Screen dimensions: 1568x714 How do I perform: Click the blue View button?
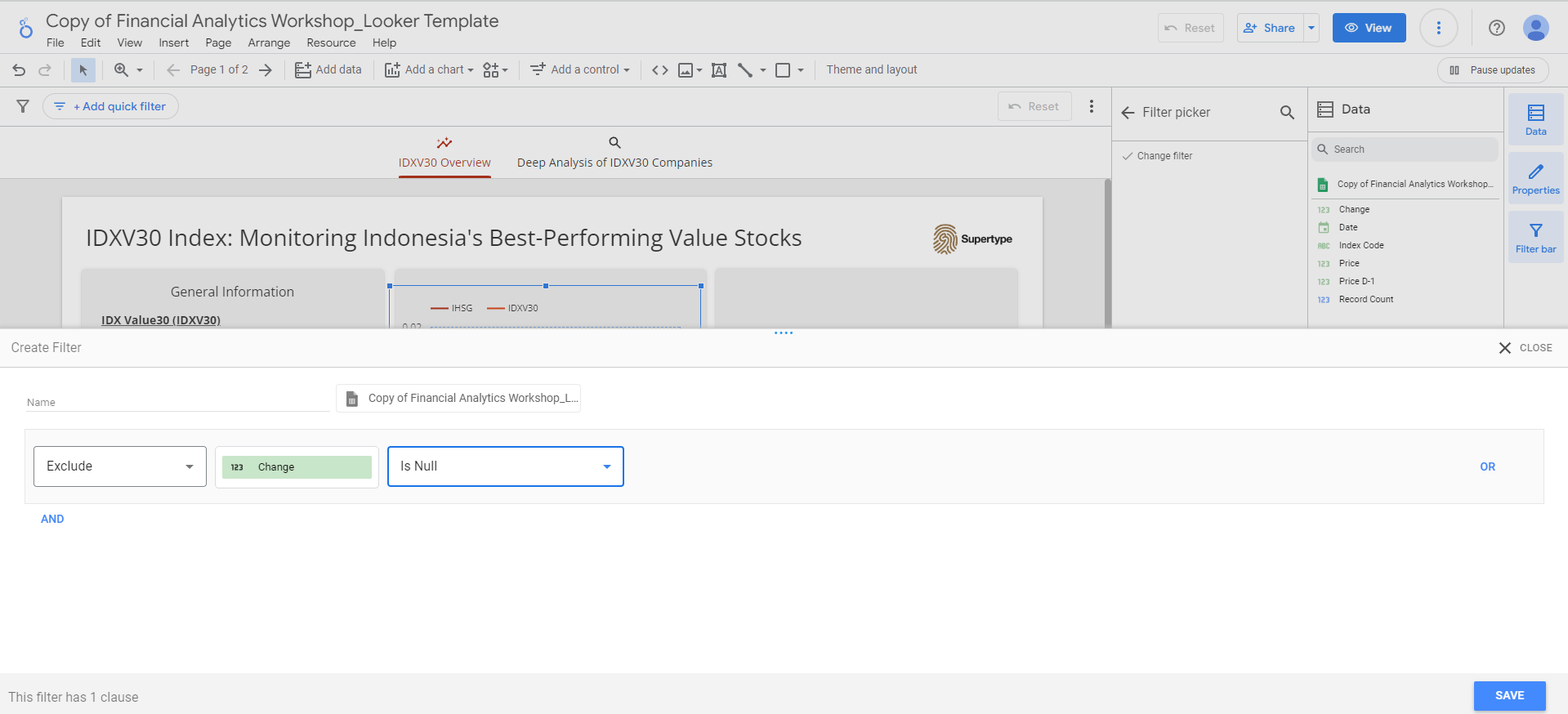1369,28
